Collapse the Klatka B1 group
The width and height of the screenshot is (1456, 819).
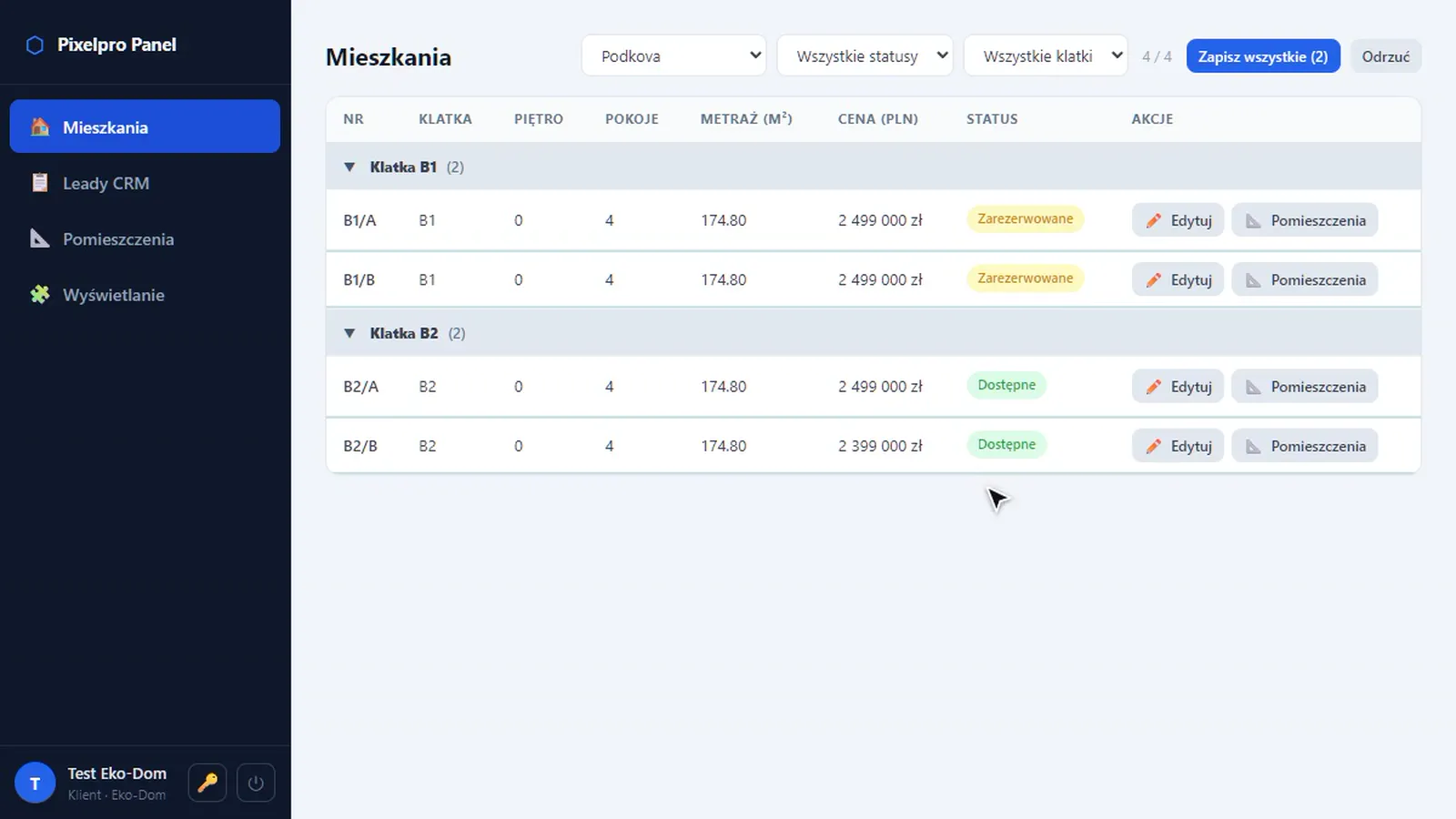click(x=349, y=167)
